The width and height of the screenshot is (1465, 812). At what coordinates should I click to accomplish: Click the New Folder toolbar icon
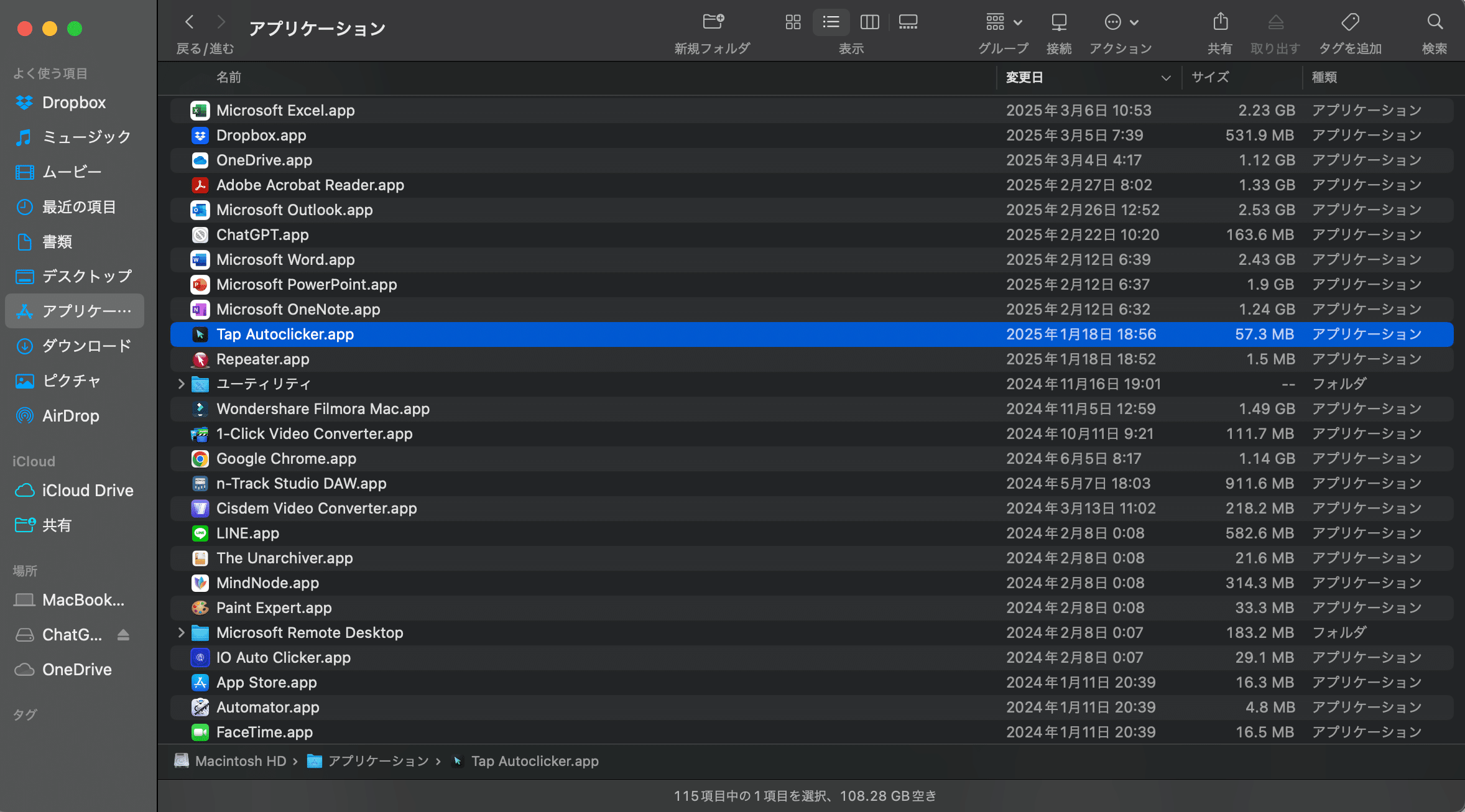pyautogui.click(x=713, y=22)
